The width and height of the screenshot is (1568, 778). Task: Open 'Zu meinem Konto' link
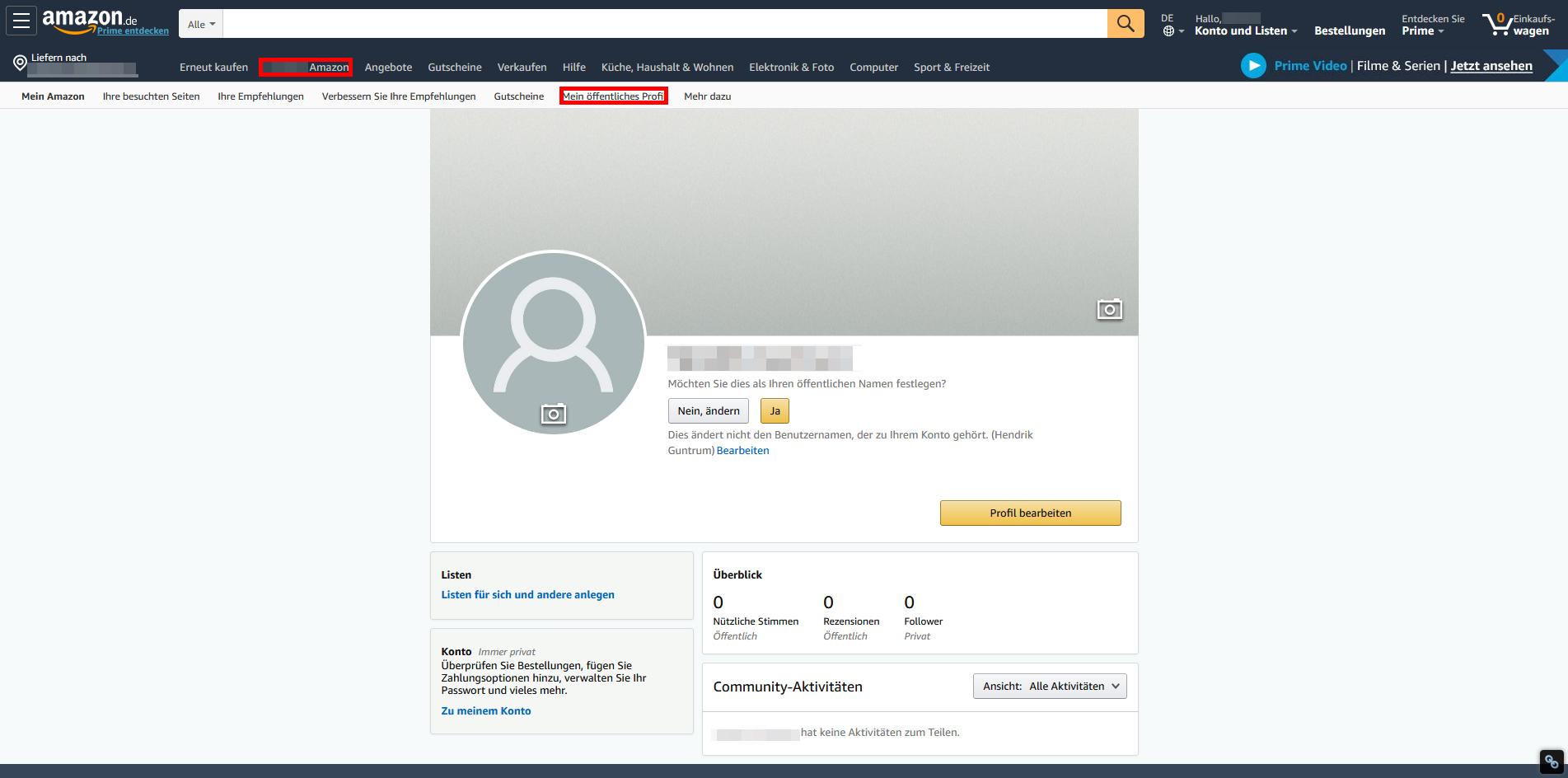485,710
